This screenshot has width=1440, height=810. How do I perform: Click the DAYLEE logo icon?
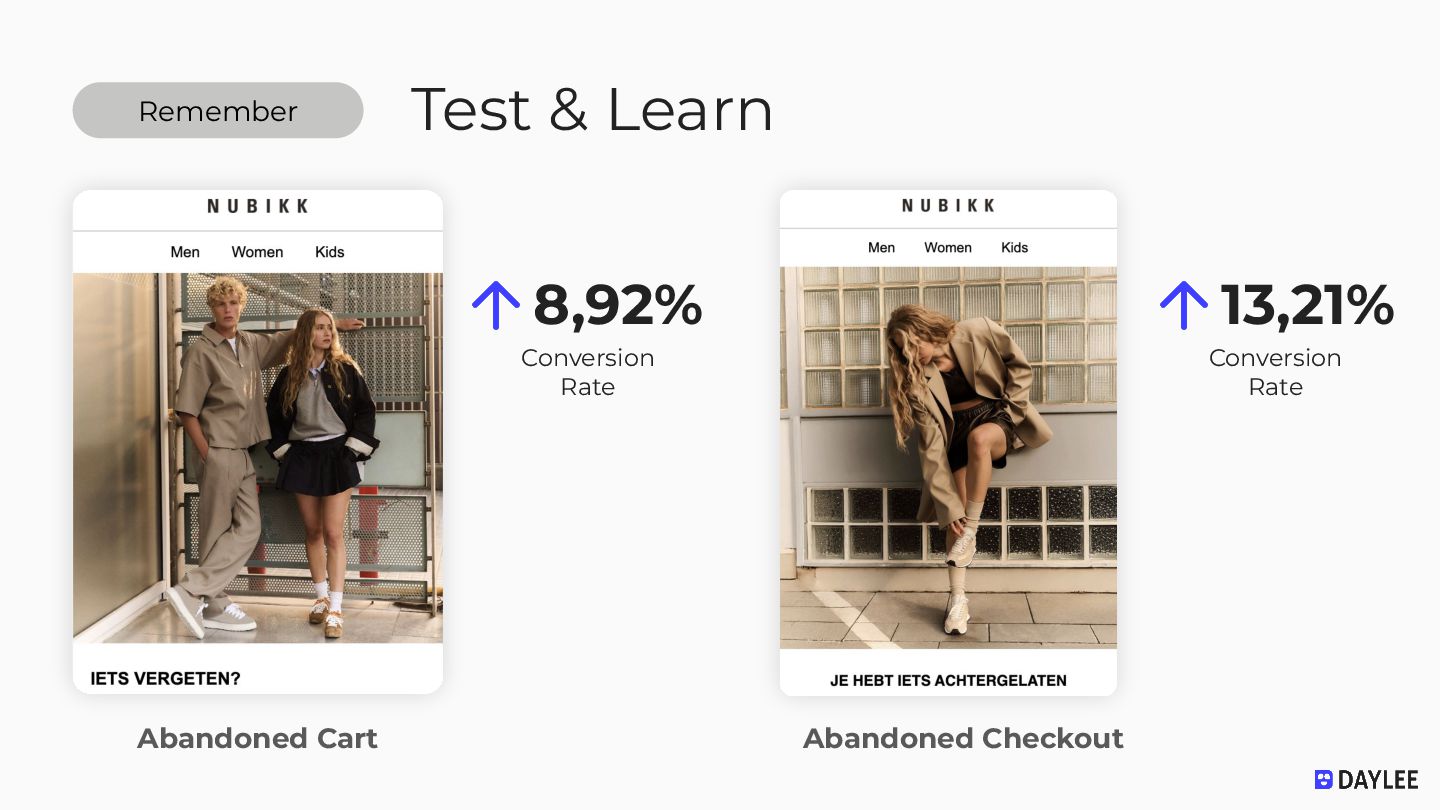point(1324,780)
